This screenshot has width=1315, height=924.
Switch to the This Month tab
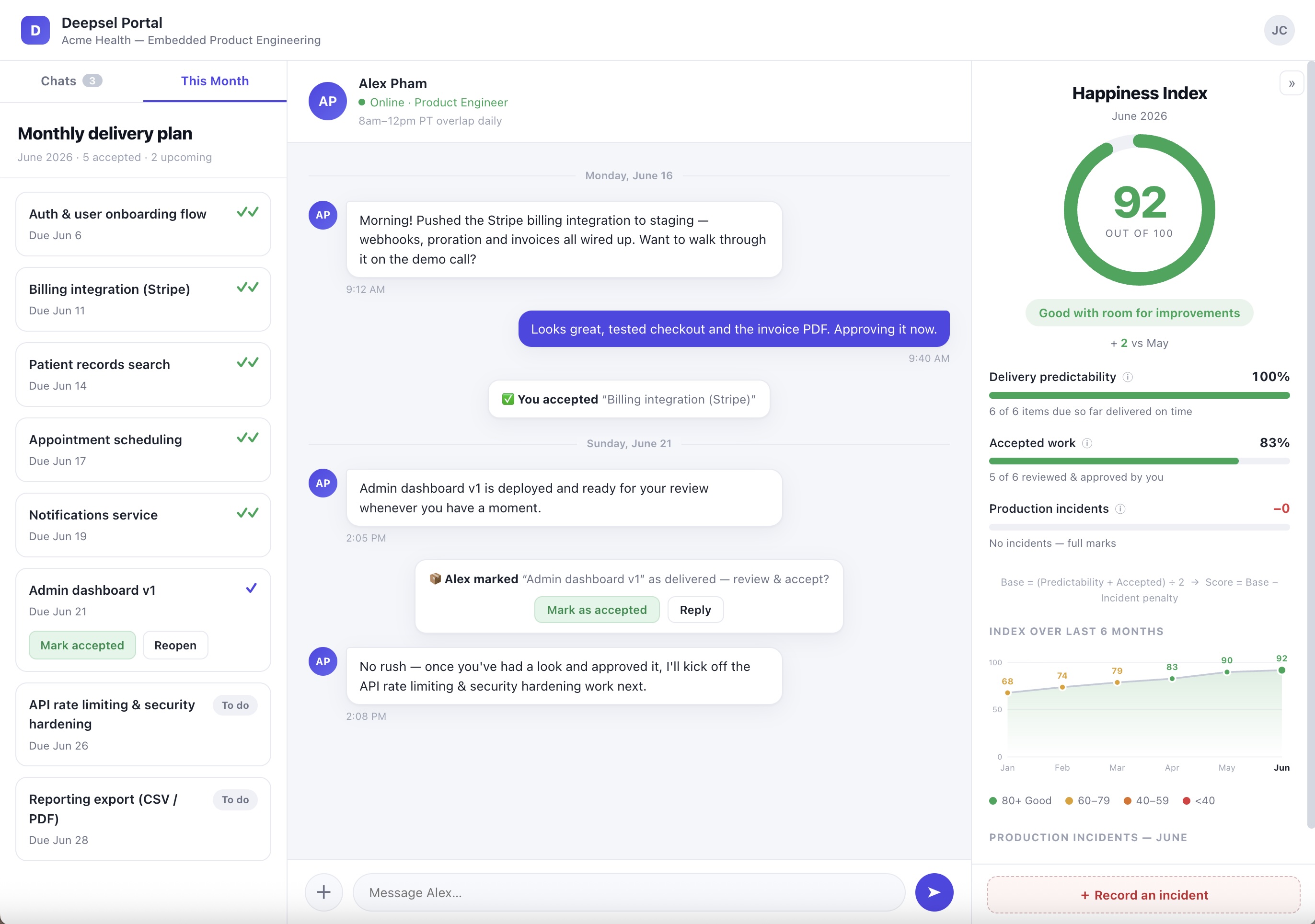pos(215,81)
